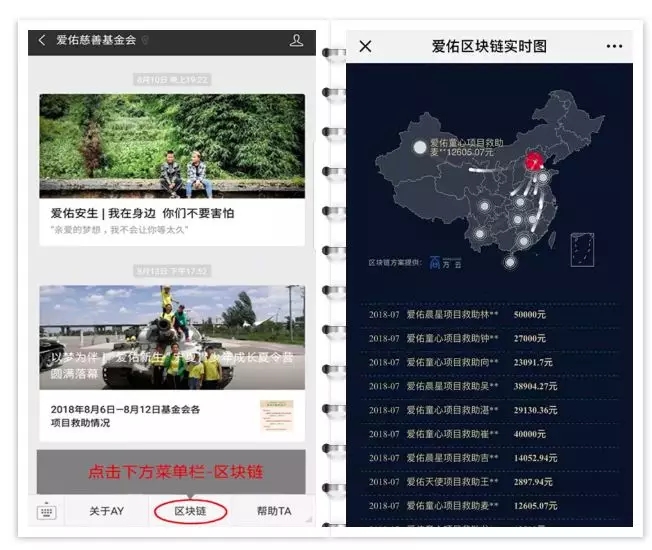The image size is (652, 550).
Task: Select row 爱佑童心项目救助向** 23091.7元
Action: [x=490, y=363]
